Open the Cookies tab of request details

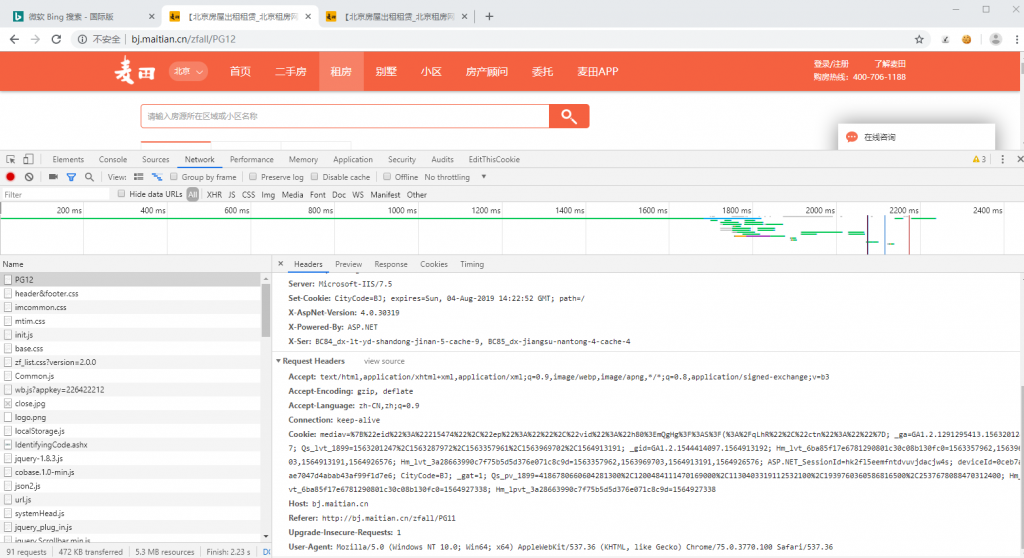[x=433, y=264]
